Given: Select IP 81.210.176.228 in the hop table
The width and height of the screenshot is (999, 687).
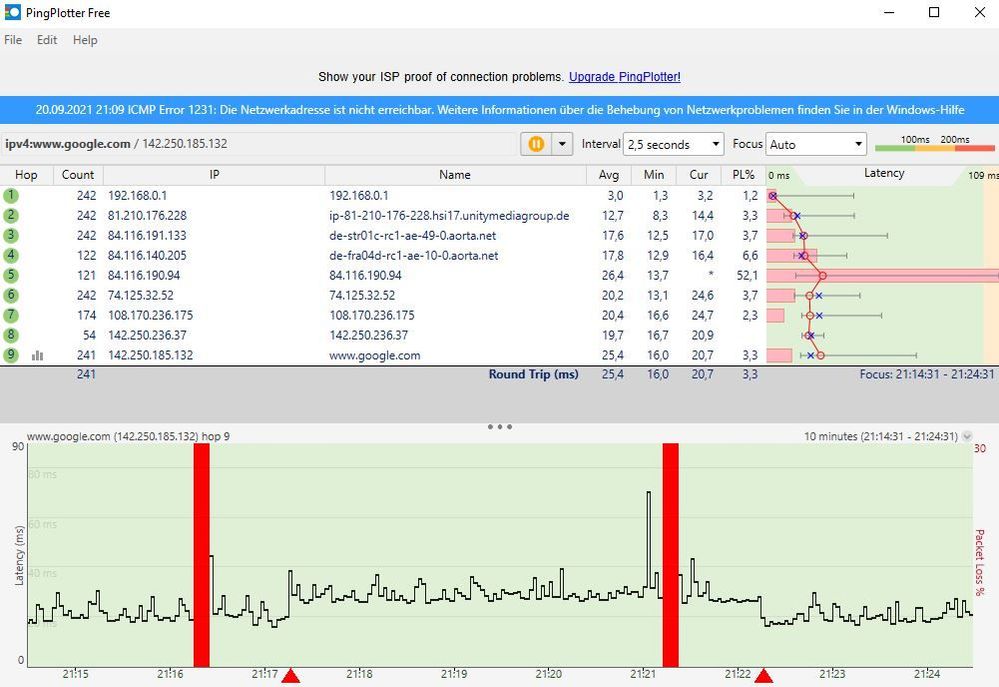Looking at the screenshot, I should click(147, 215).
